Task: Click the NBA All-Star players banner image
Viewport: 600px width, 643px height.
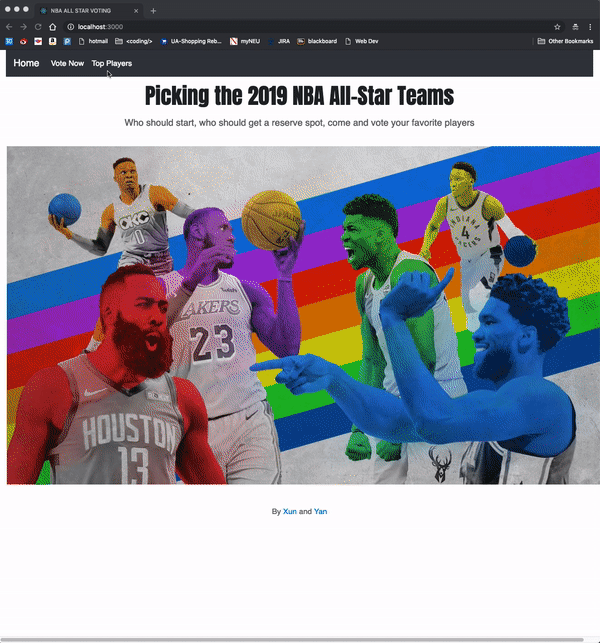Action: [x=303, y=315]
